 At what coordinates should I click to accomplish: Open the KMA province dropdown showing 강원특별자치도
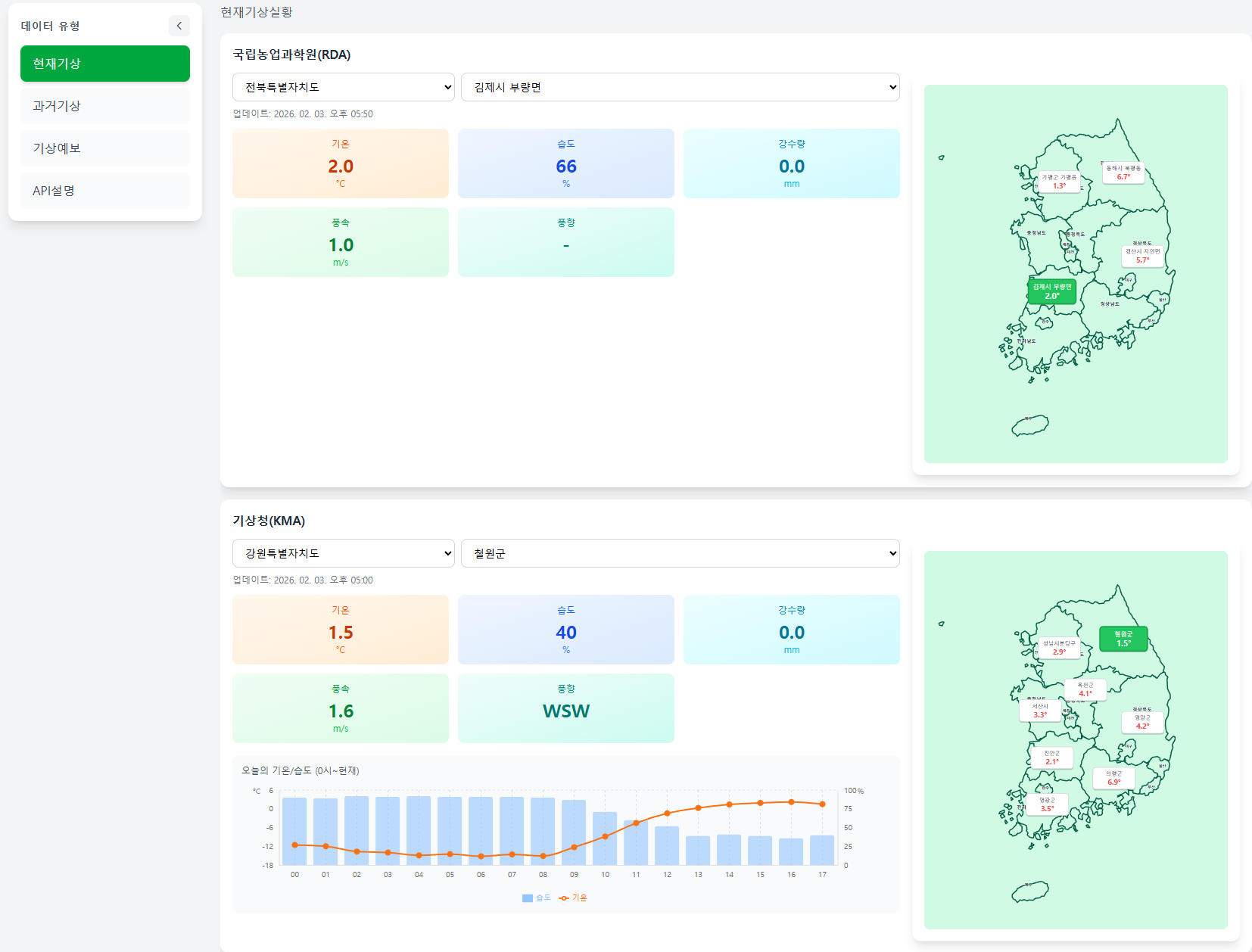343,553
